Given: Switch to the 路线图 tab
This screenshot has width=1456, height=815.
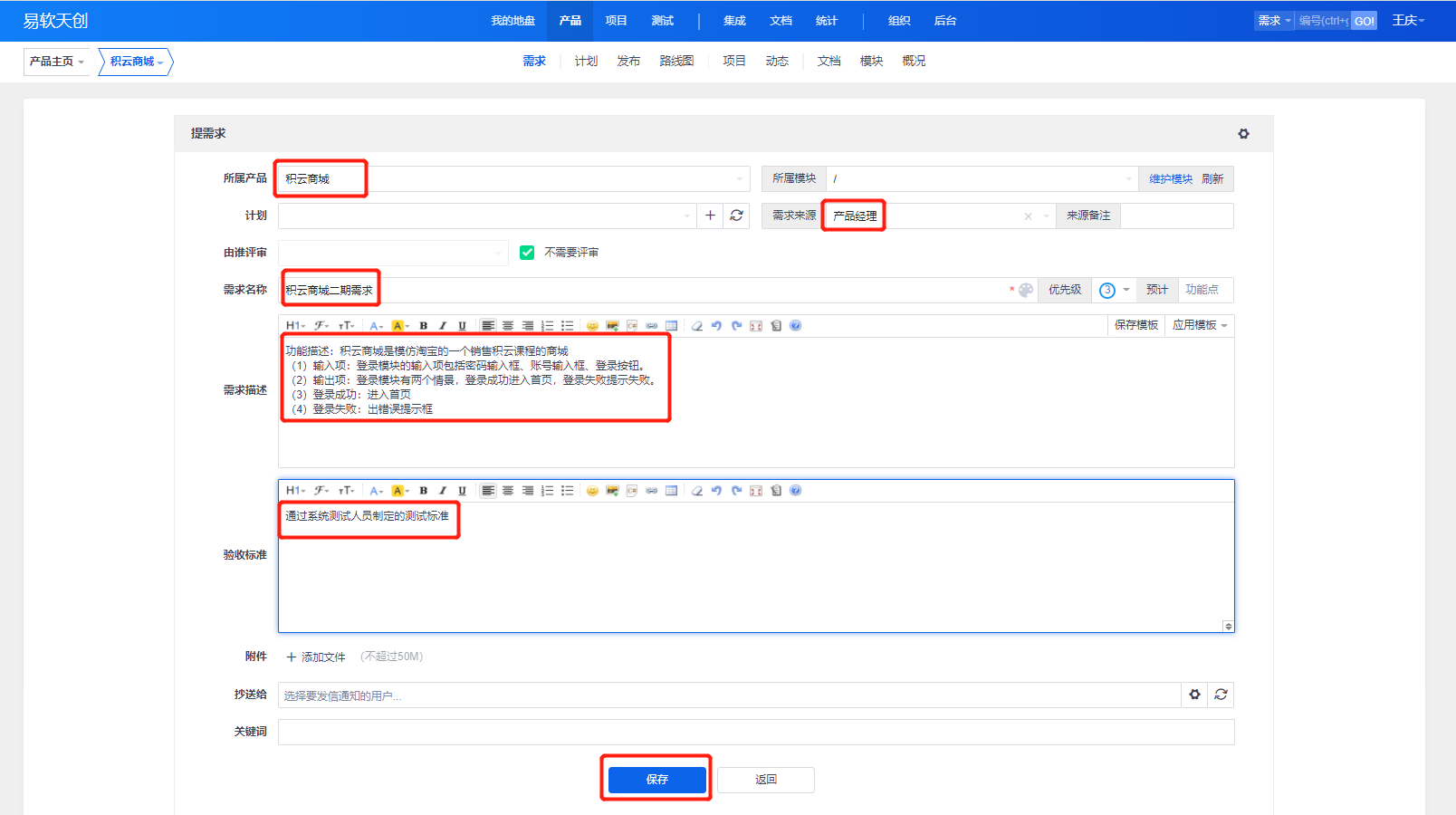Looking at the screenshot, I should tap(676, 61).
